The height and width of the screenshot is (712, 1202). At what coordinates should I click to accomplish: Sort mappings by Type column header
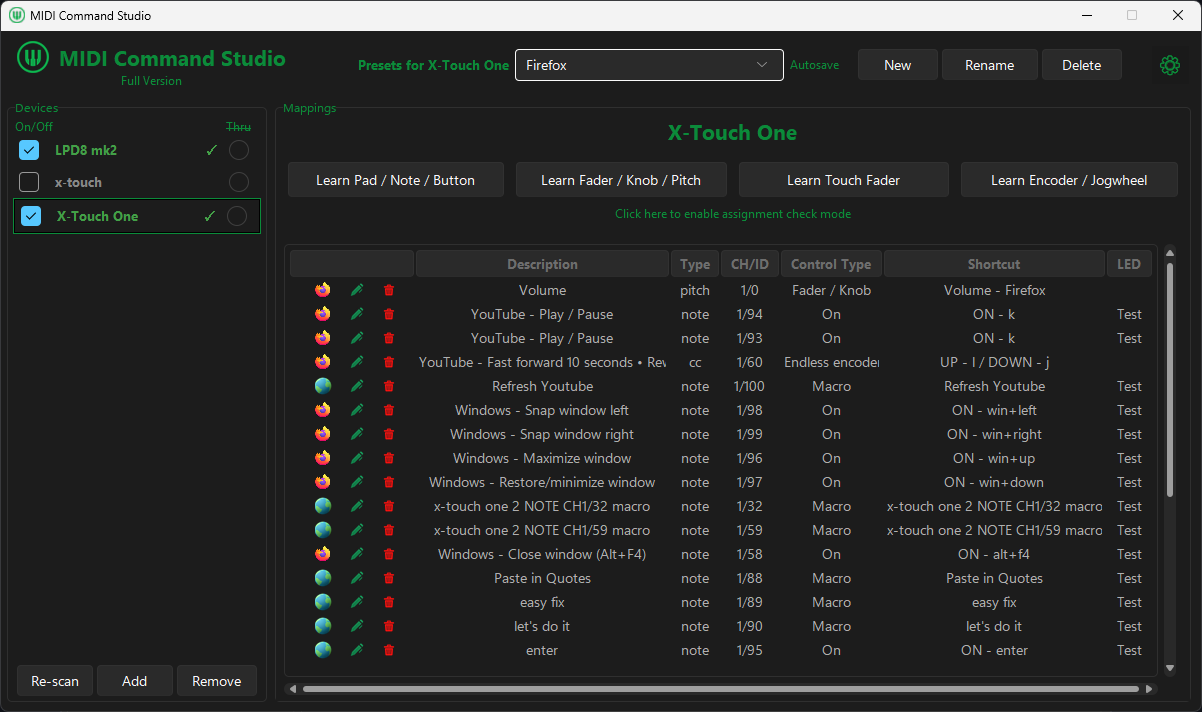[x=695, y=264]
